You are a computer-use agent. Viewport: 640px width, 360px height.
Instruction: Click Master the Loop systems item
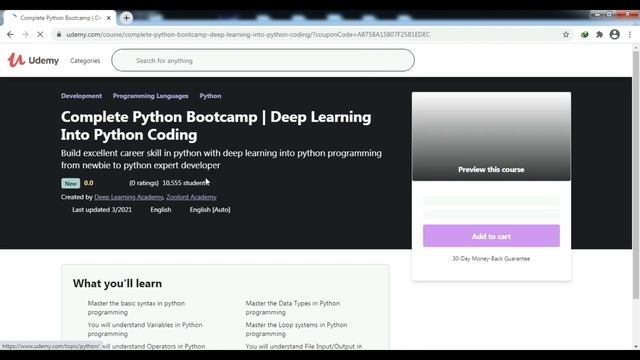[296, 329]
